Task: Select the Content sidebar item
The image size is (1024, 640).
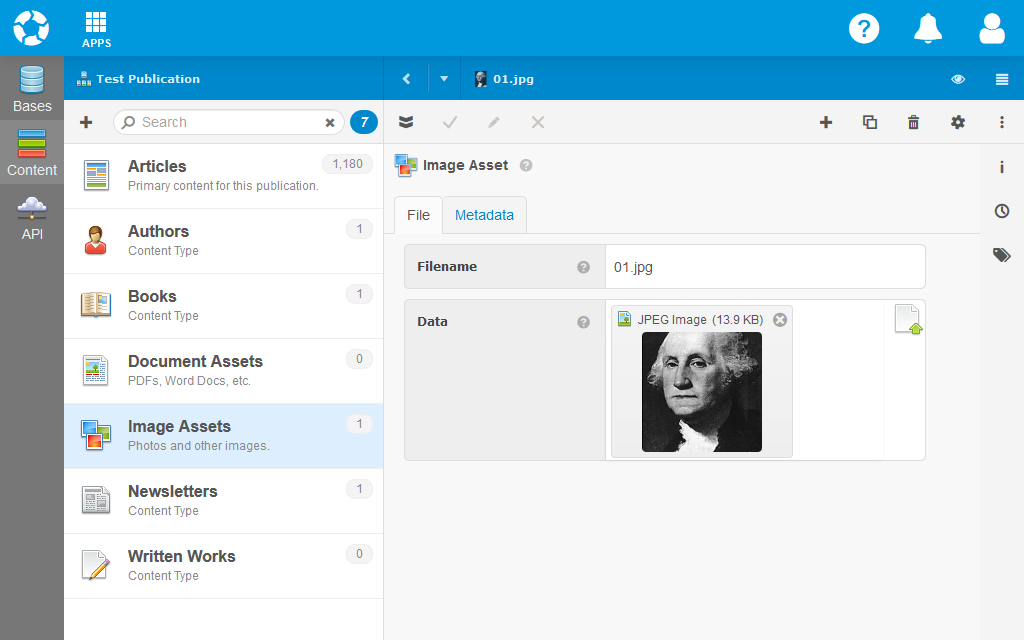Action: [32, 153]
